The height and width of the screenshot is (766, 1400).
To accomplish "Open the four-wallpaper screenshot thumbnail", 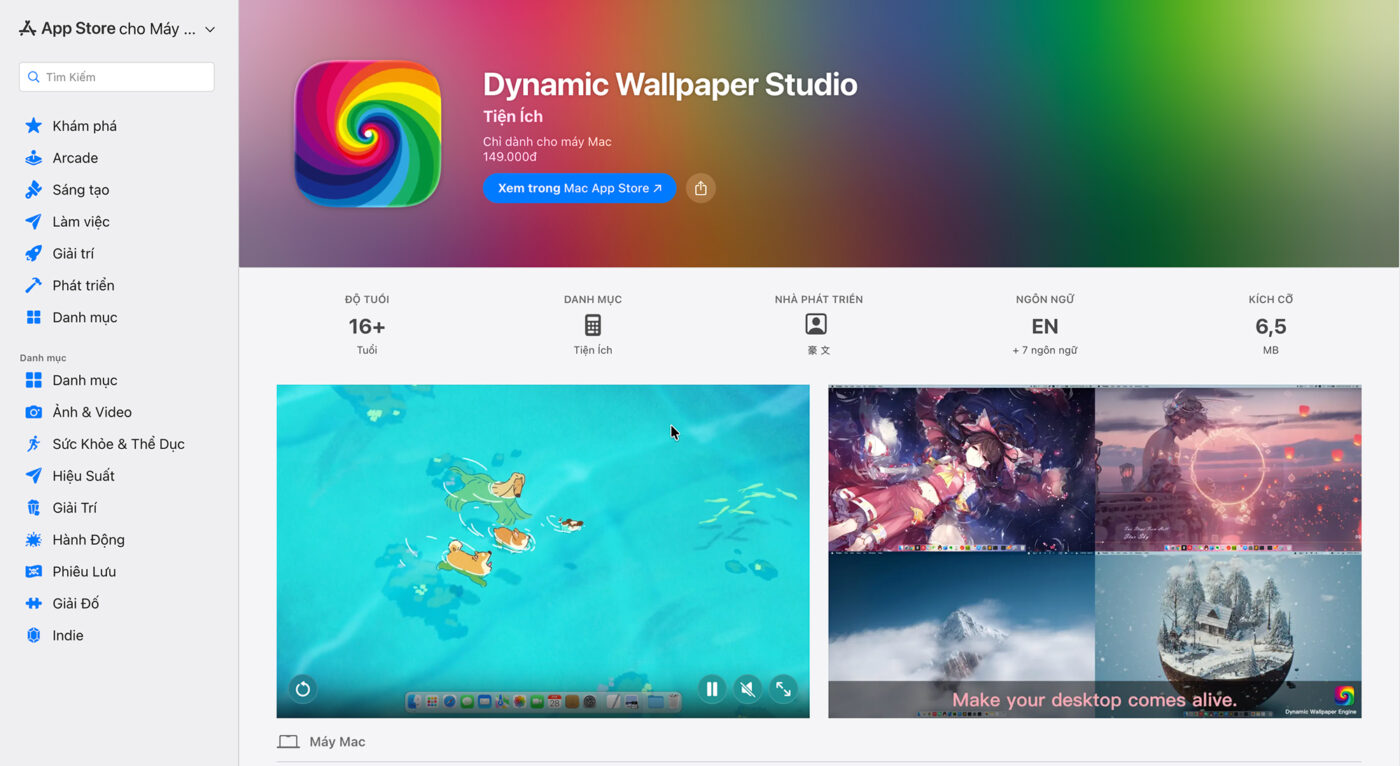I will point(1095,551).
